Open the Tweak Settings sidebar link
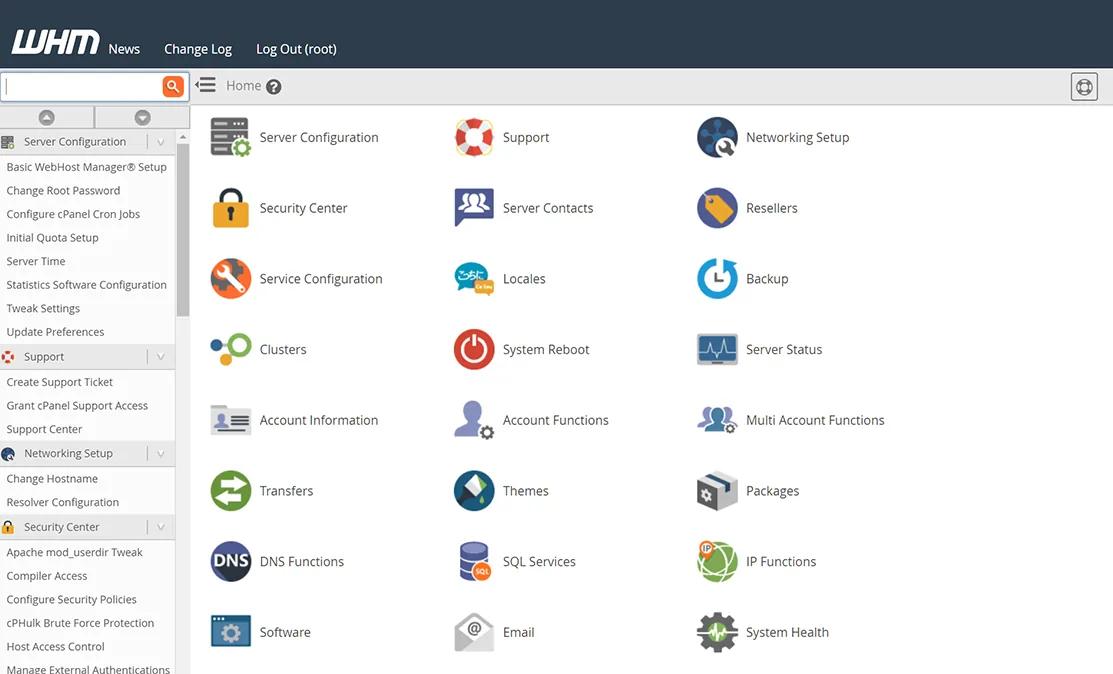This screenshot has width=1113, height=674. click(x=43, y=308)
